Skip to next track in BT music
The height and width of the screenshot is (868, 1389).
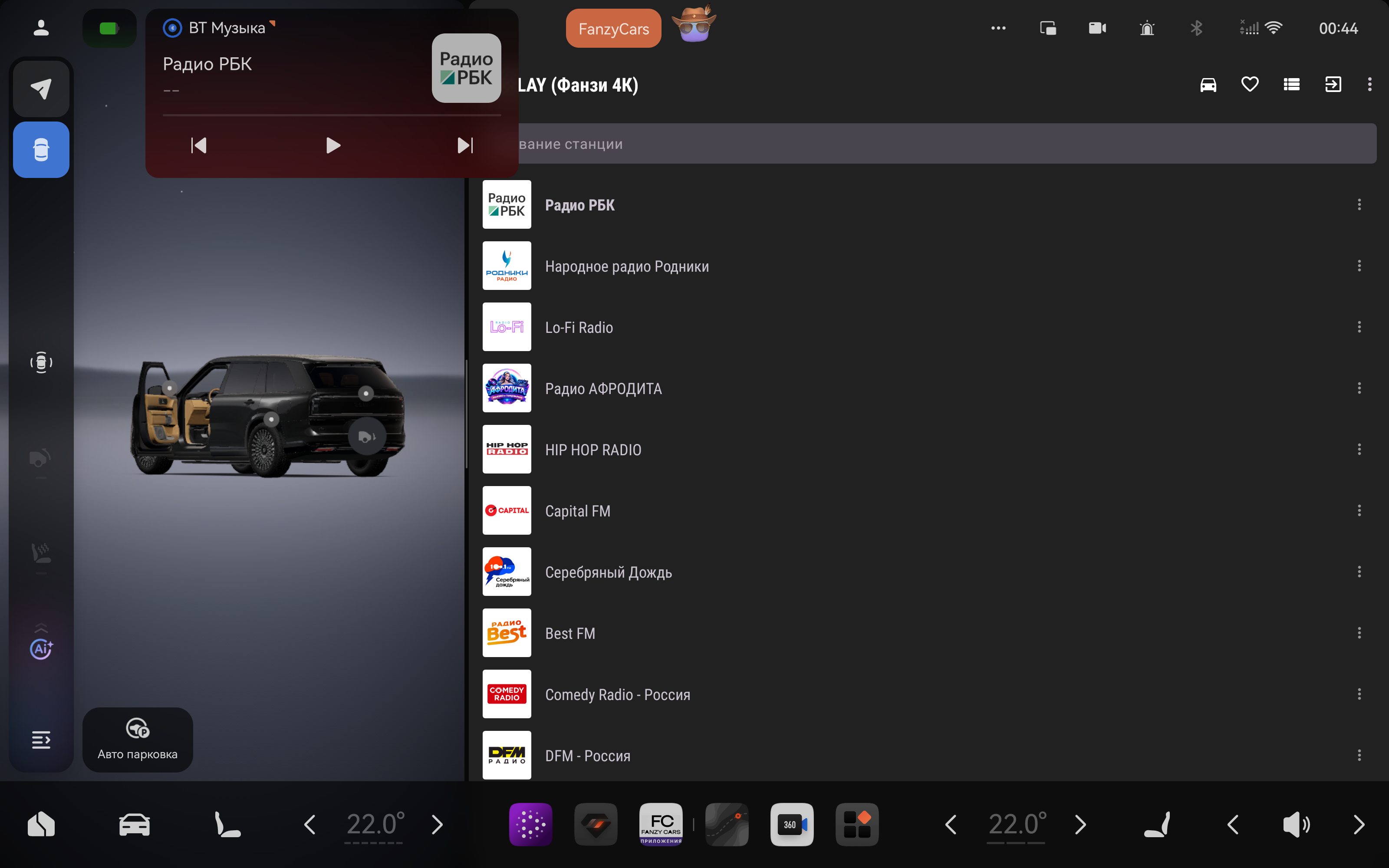tap(465, 145)
